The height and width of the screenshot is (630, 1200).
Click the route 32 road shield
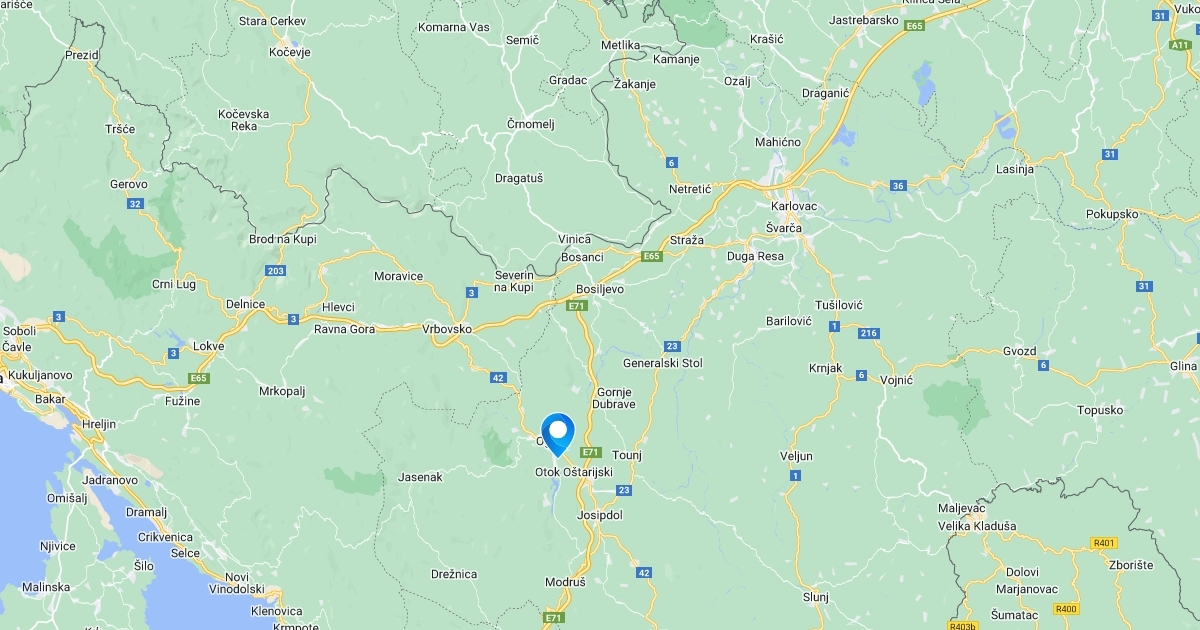(x=136, y=204)
